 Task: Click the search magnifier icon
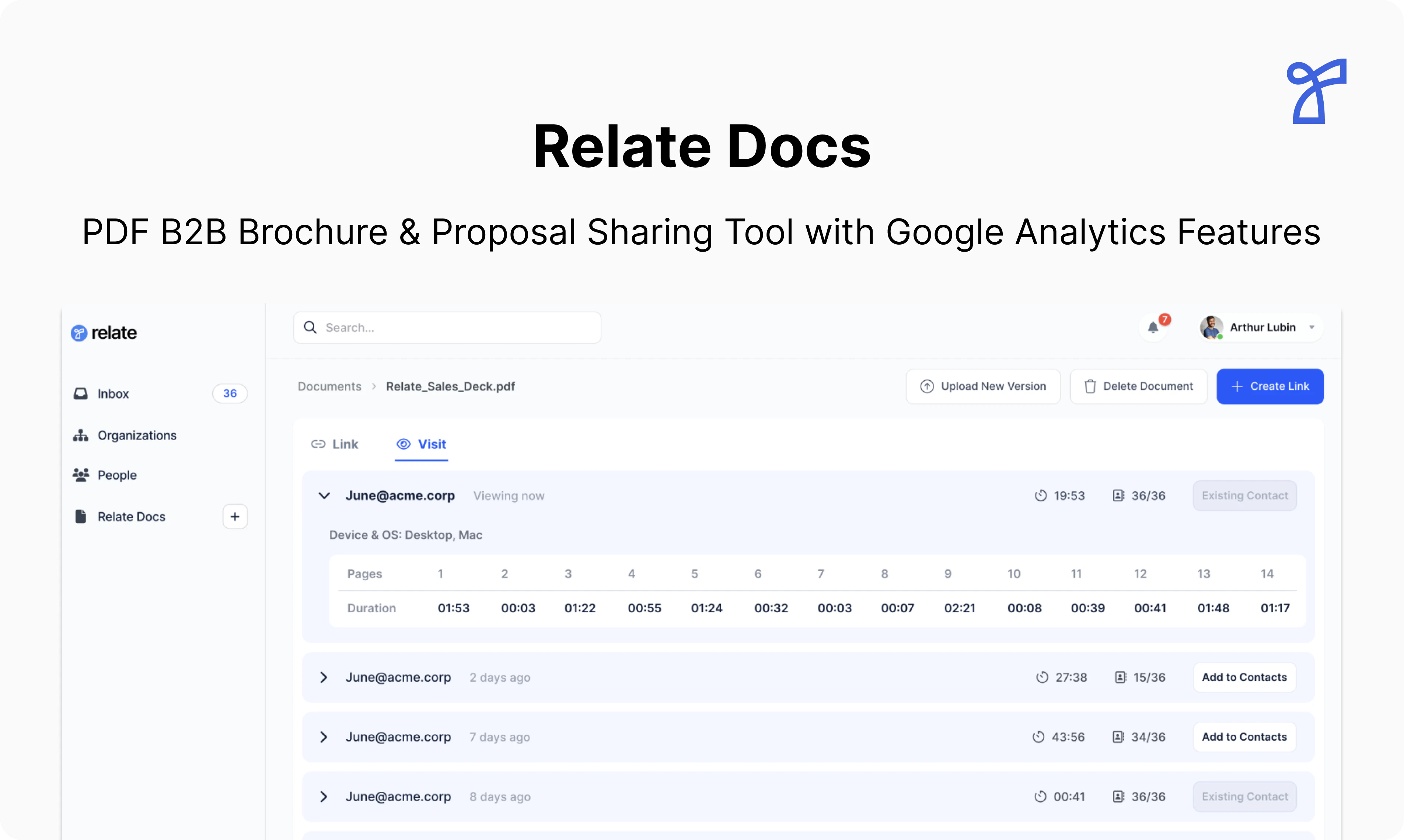[x=310, y=327]
